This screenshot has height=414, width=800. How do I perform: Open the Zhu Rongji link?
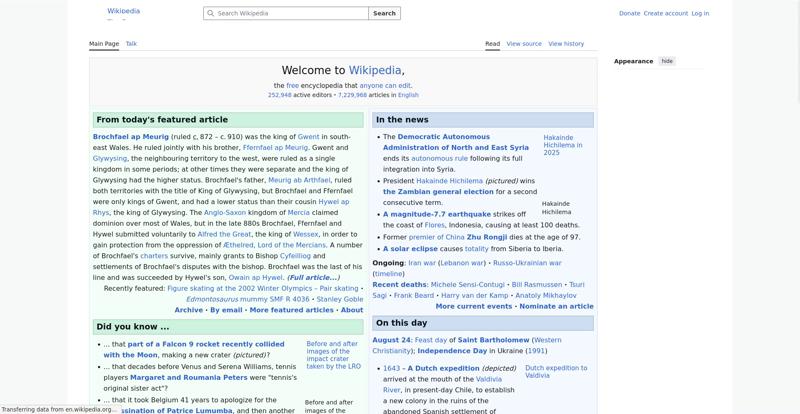point(487,237)
